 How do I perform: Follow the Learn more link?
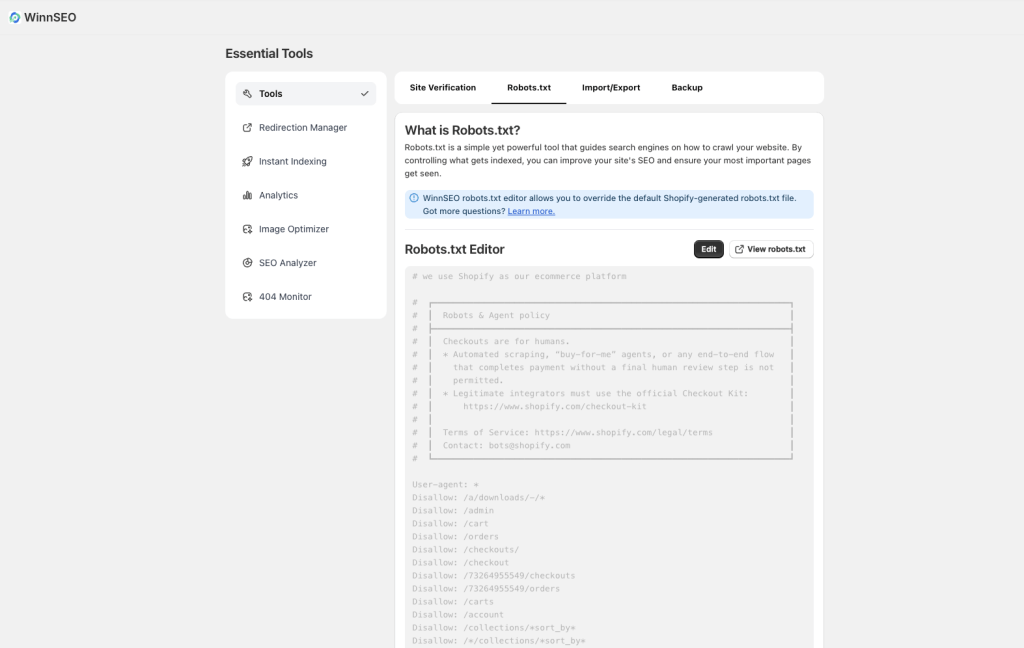(x=531, y=211)
